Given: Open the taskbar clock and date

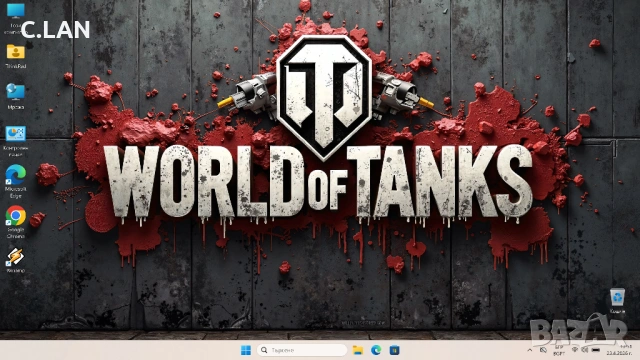Looking at the screenshot, I should tap(619, 350).
